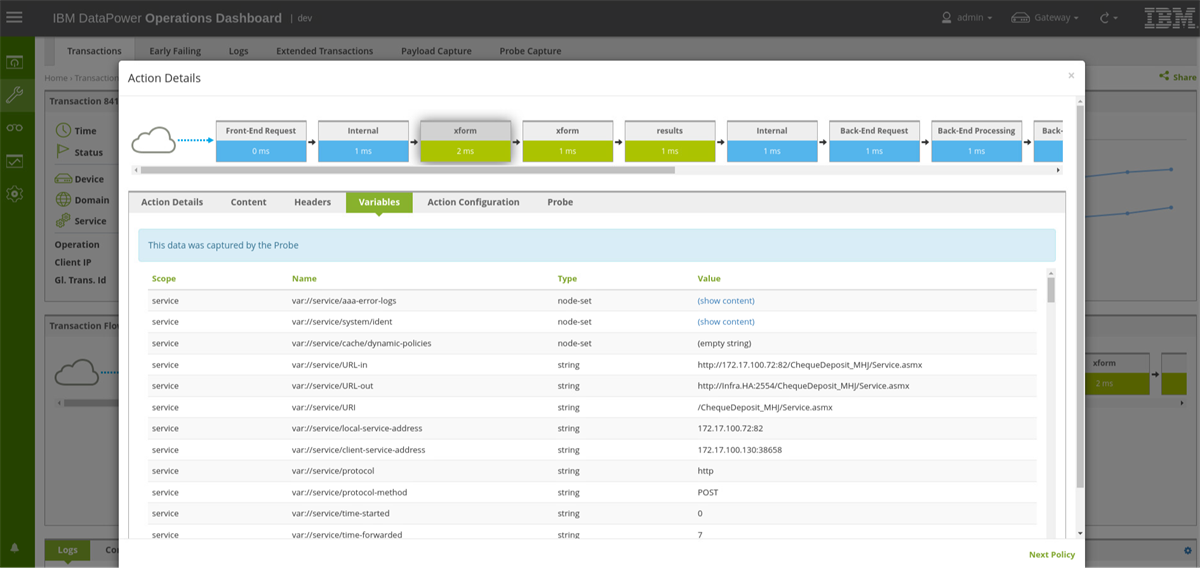
Task: Open the Payload Capture tab
Action: [436, 51]
